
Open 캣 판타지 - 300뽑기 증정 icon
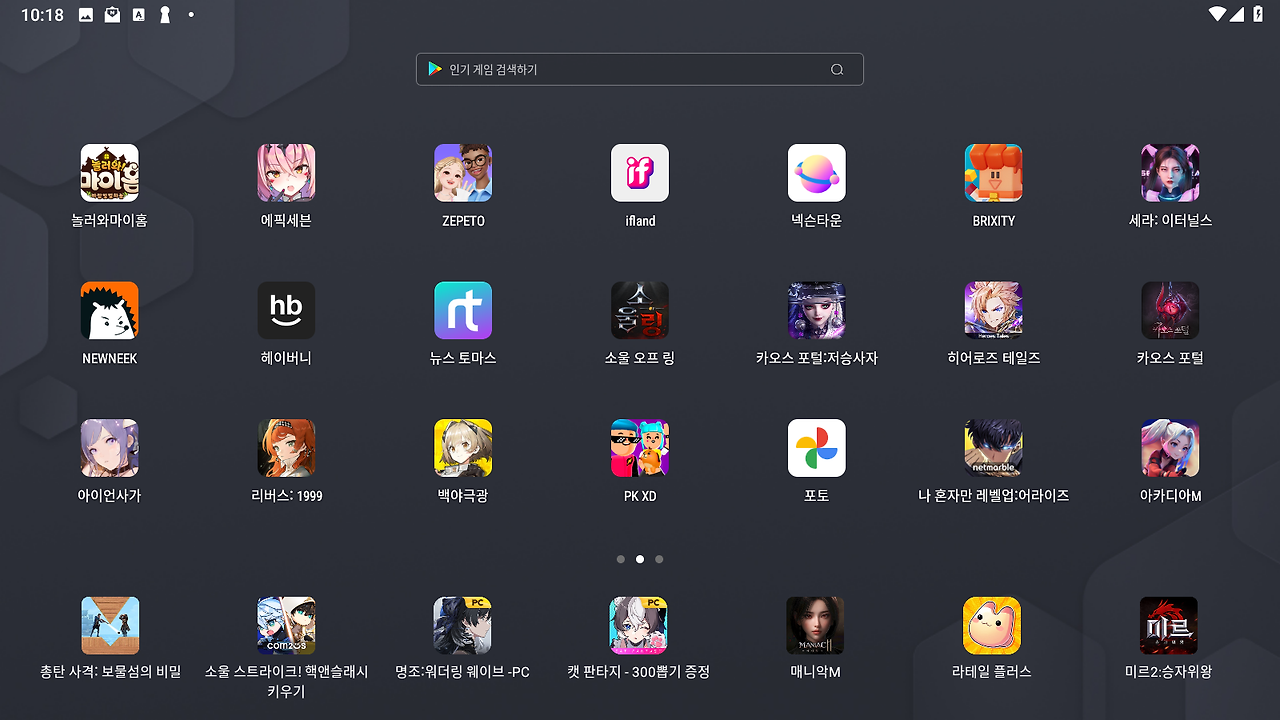(x=638, y=626)
